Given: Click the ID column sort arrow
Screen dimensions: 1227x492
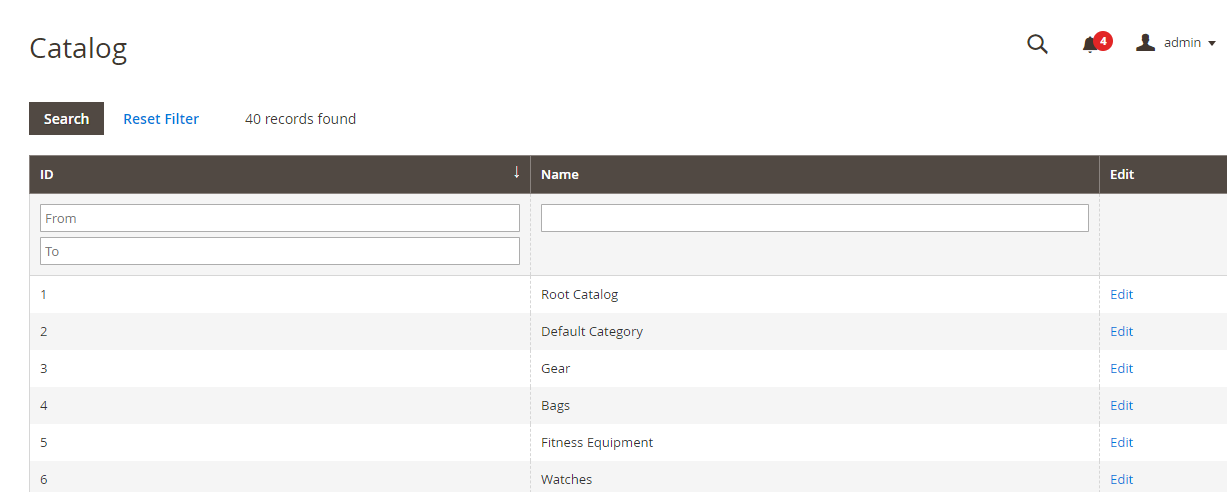Looking at the screenshot, I should (x=516, y=173).
